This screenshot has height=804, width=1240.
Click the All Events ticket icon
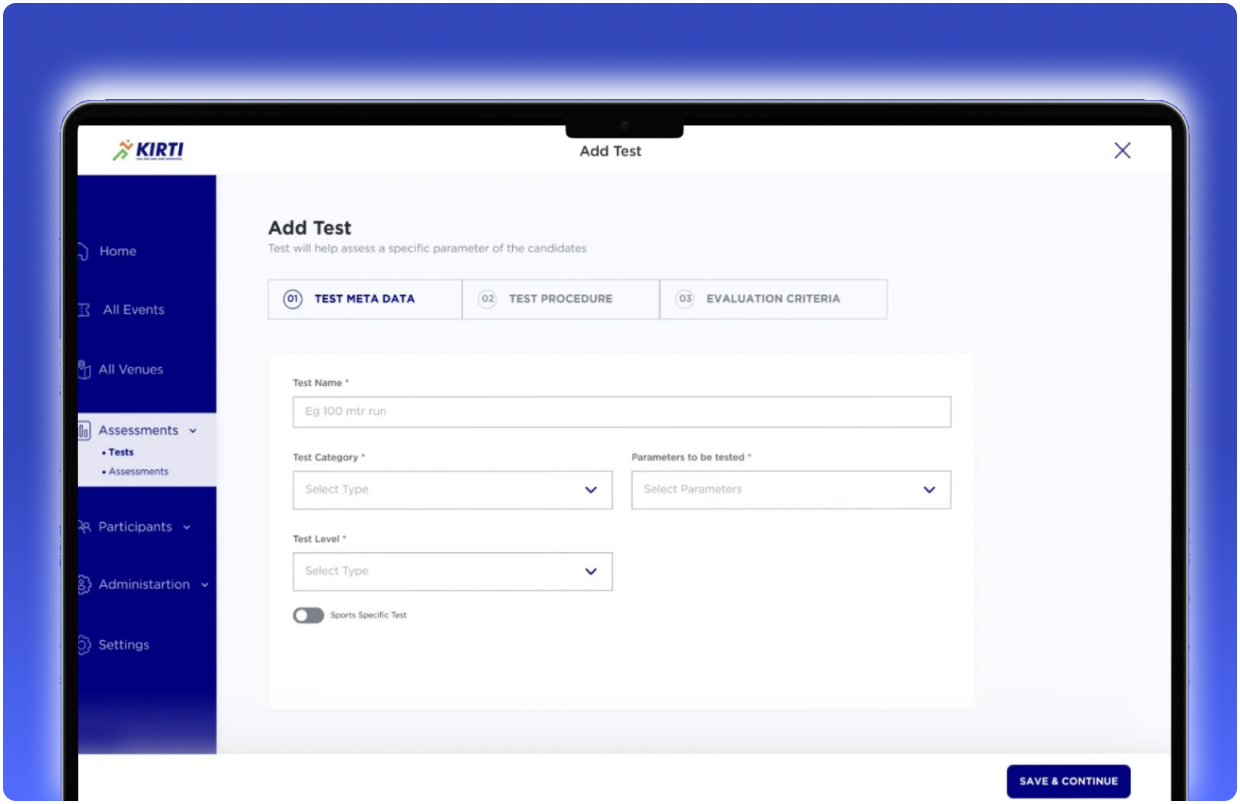85,310
